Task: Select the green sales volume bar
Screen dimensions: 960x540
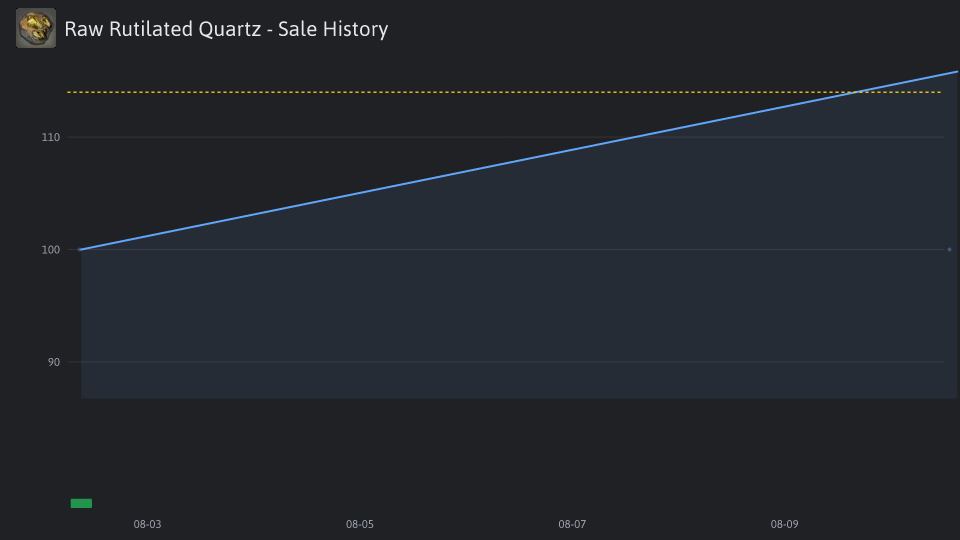Action: 81,503
